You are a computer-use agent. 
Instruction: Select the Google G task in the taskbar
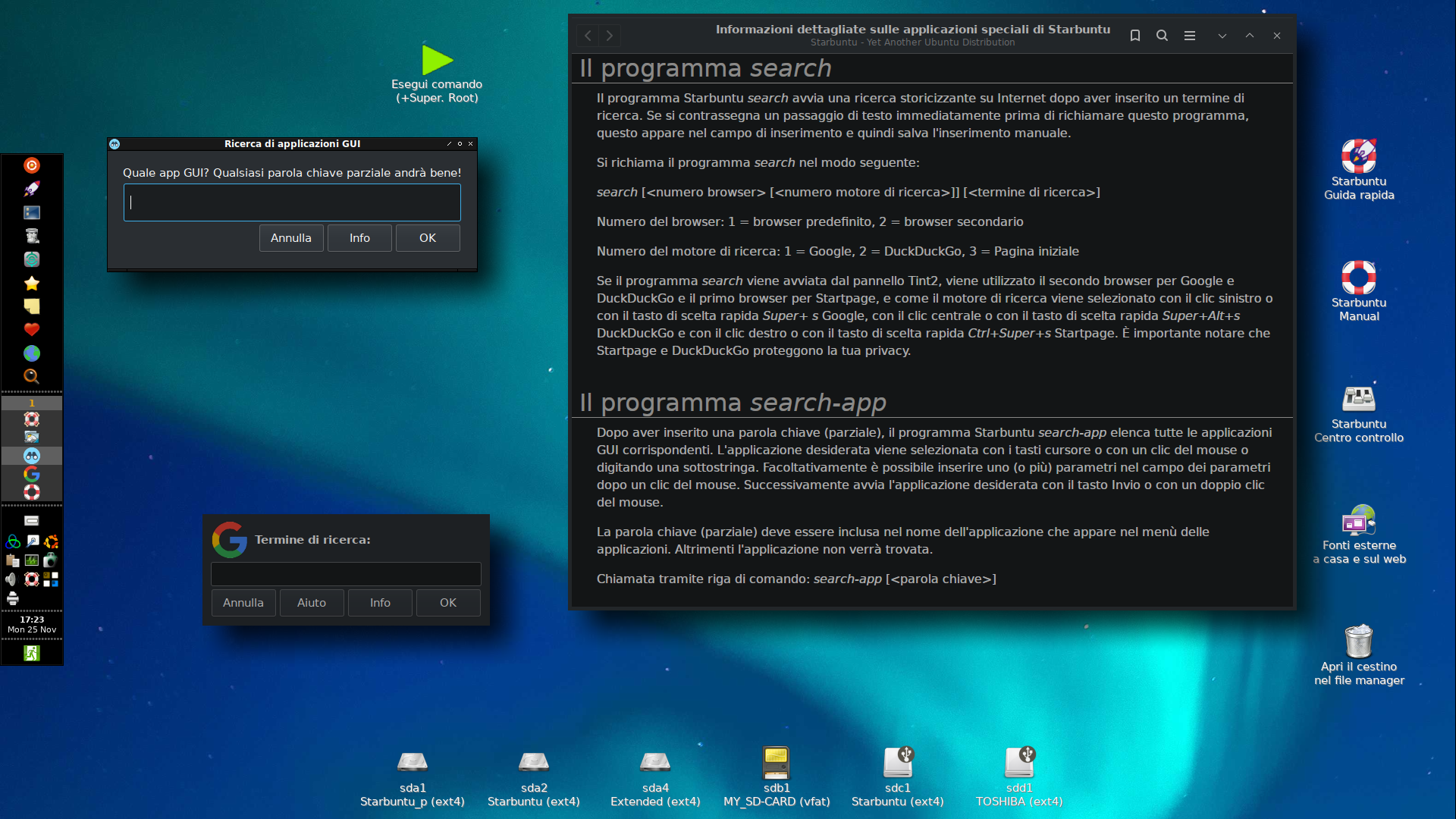pyautogui.click(x=32, y=474)
